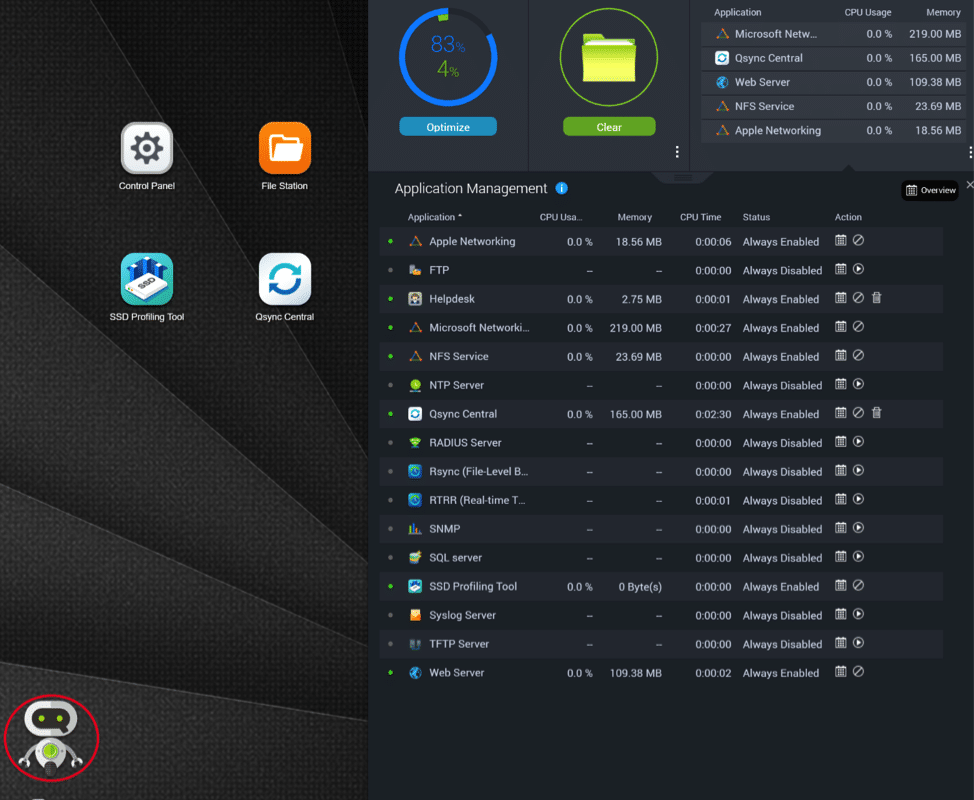Image resolution: width=974 pixels, height=800 pixels.
Task: Open the schedule icon for SSD Profiling Tool
Action: click(840, 585)
